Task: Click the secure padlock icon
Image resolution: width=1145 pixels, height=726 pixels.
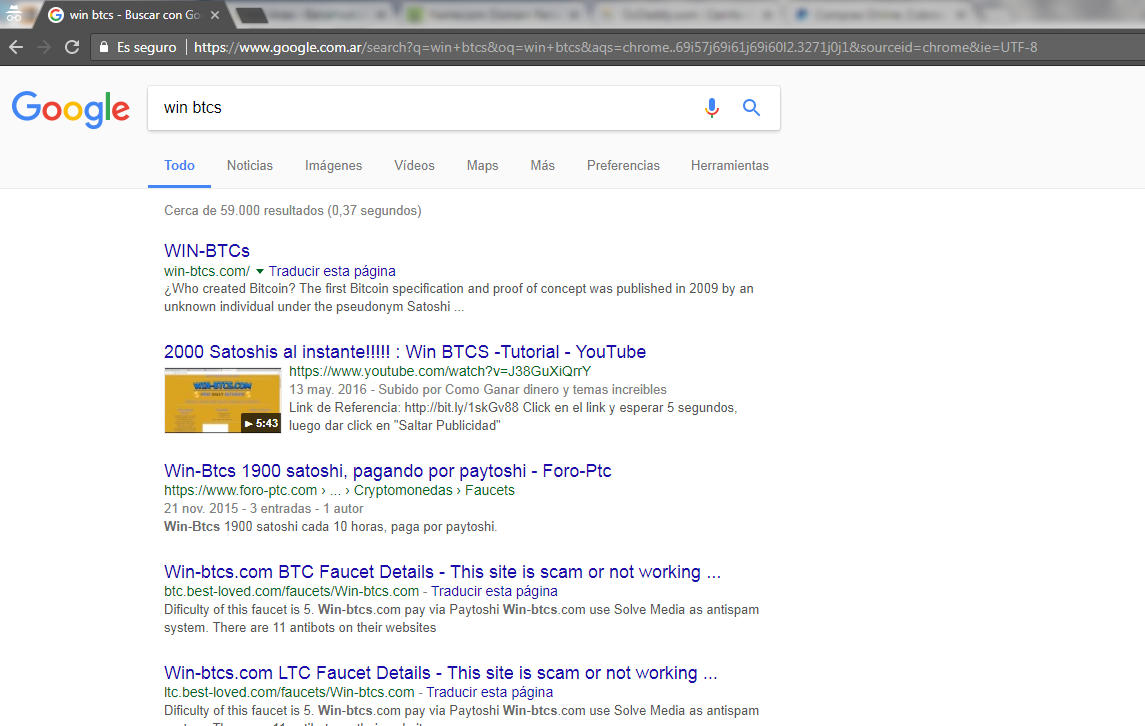Action: tap(104, 47)
